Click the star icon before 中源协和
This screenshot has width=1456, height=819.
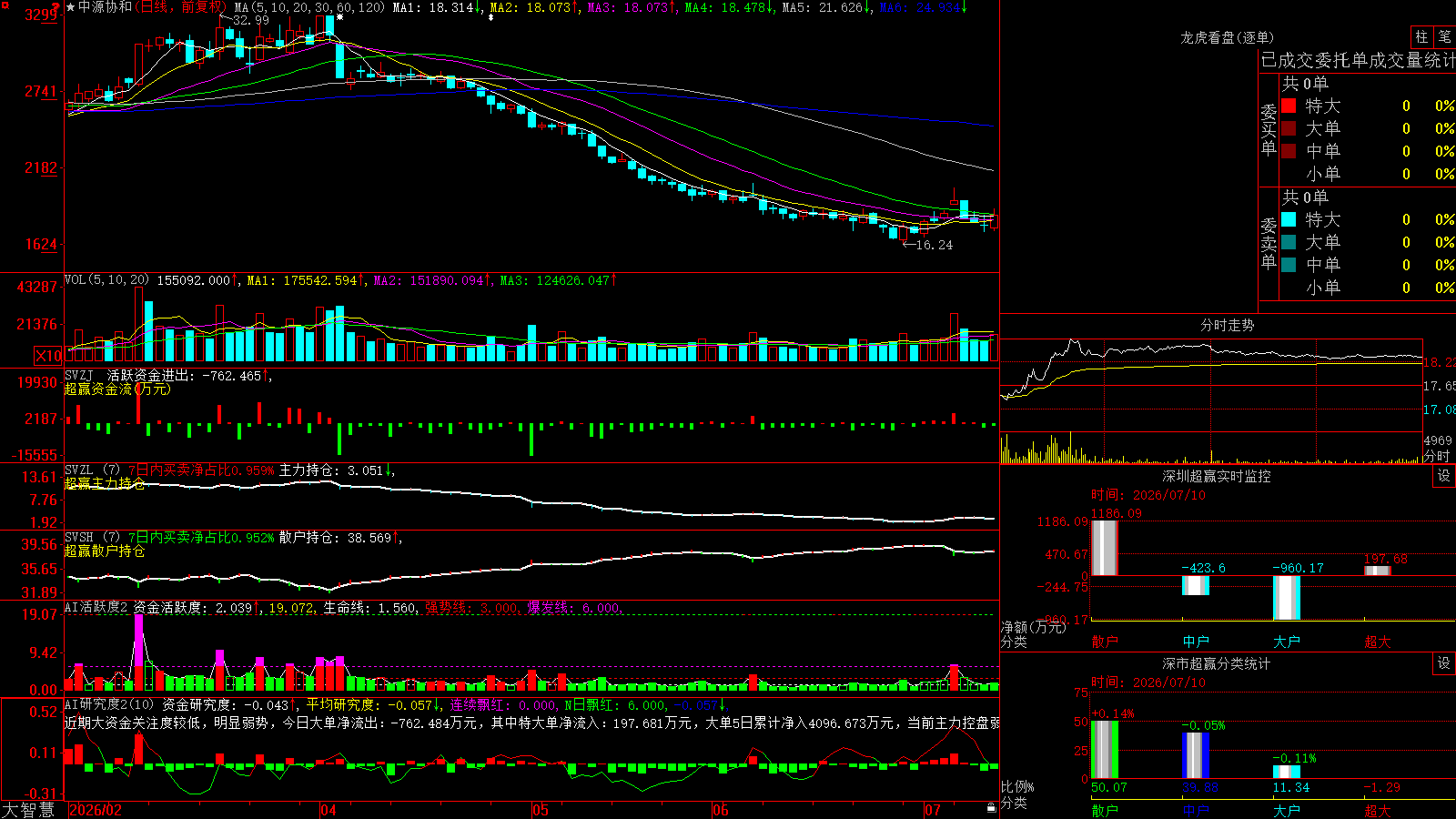71,7
